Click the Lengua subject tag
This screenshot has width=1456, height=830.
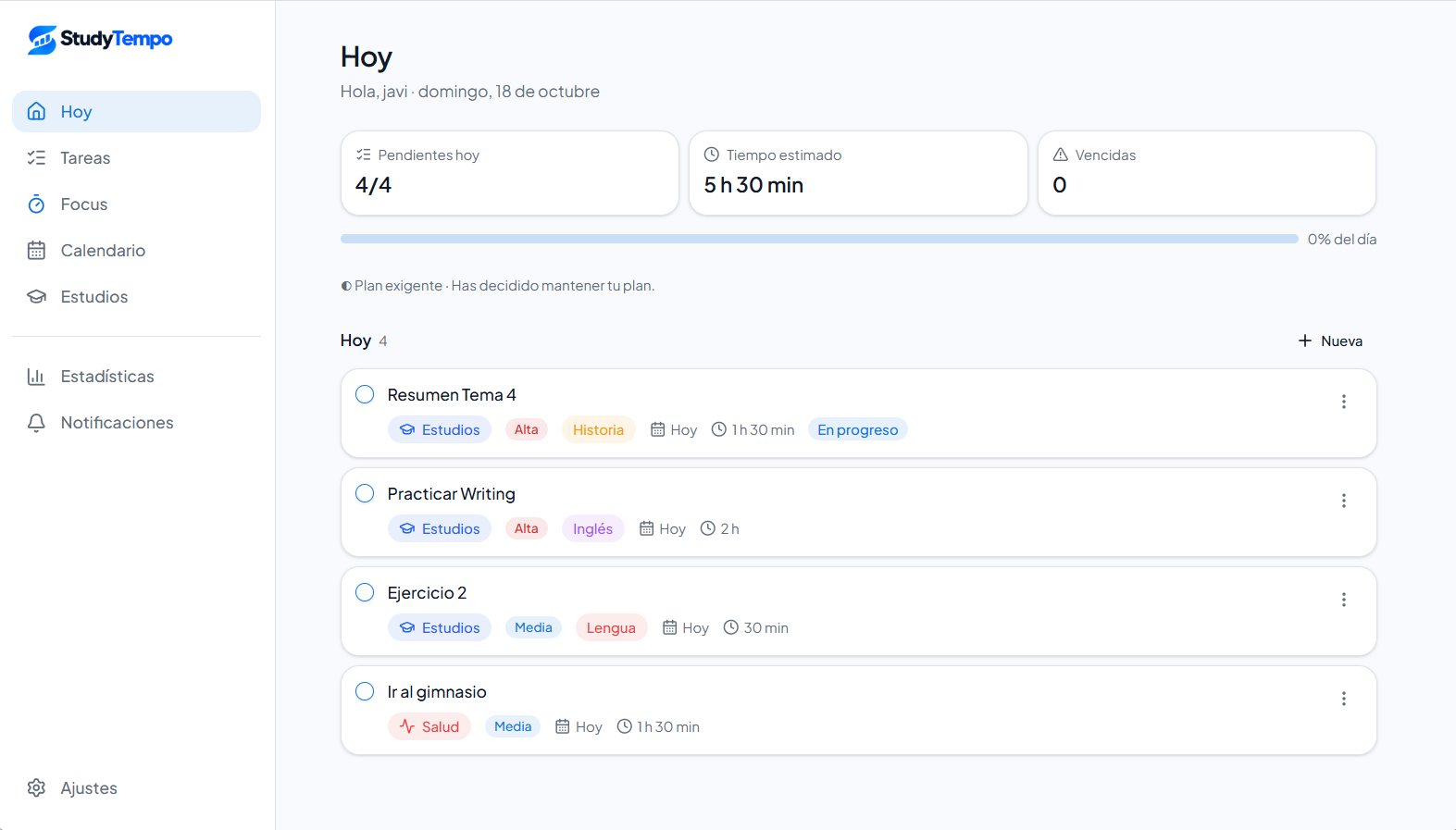click(611, 627)
